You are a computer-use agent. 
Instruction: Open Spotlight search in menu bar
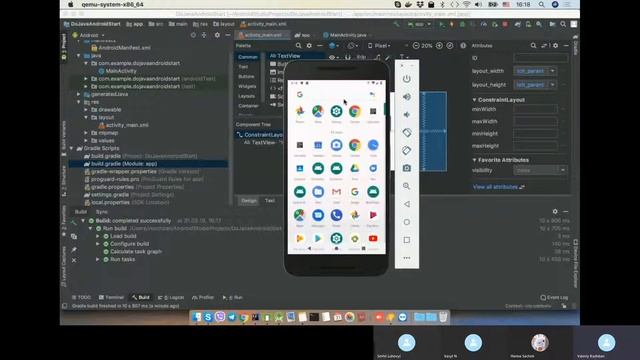click(541, 4)
